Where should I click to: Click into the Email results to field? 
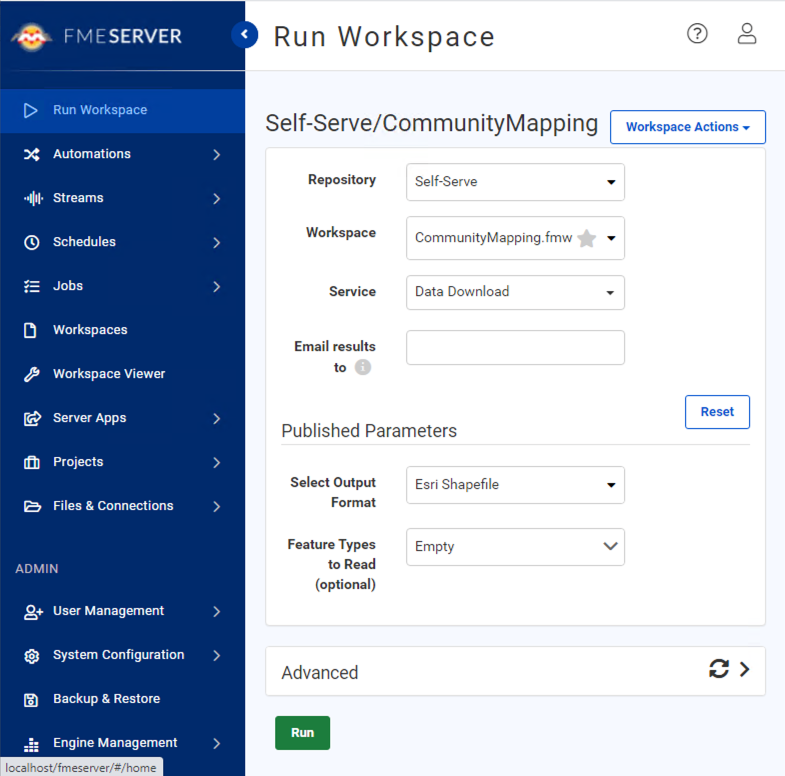tap(515, 347)
